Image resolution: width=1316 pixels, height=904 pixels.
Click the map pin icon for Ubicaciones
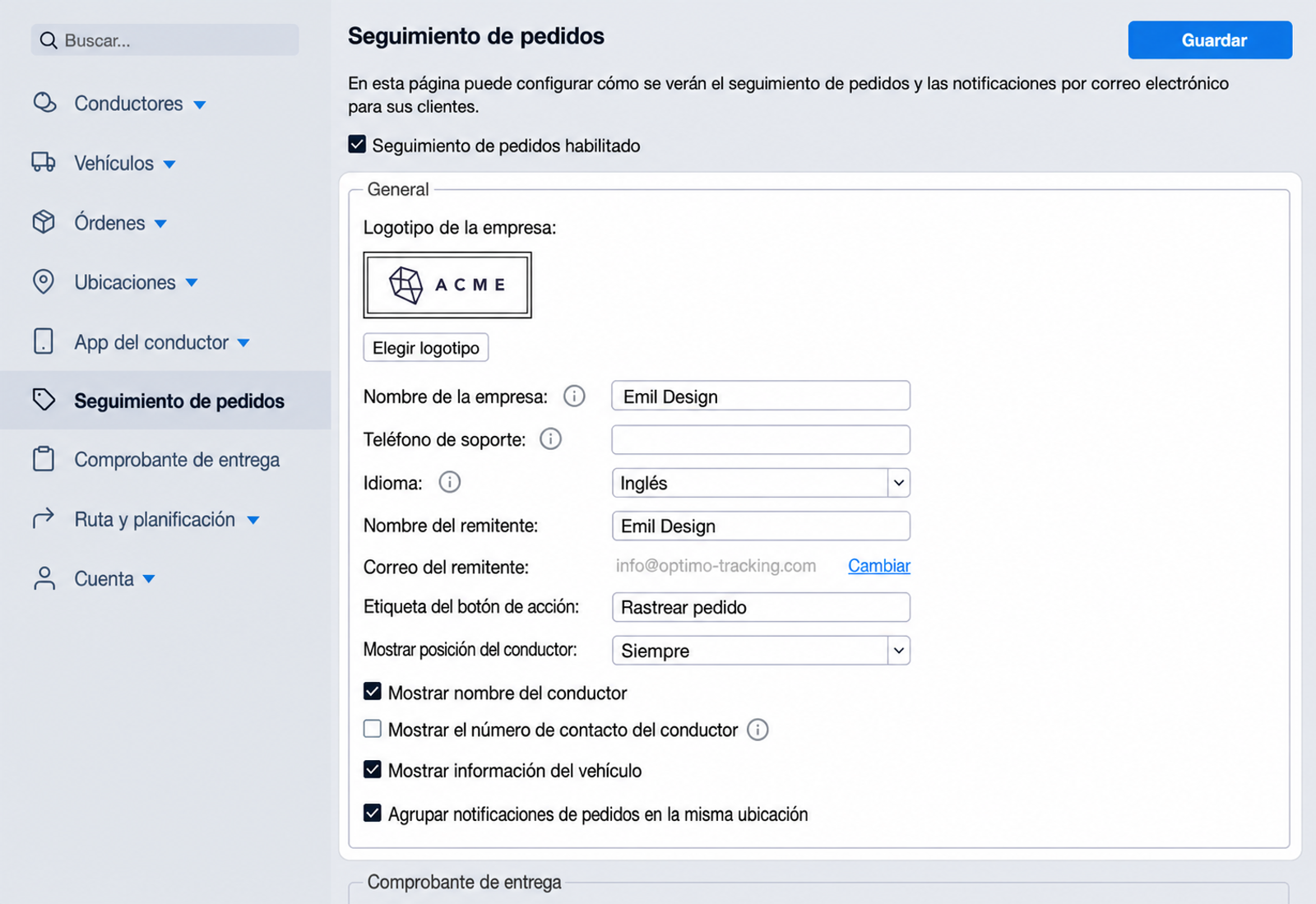[x=44, y=281]
